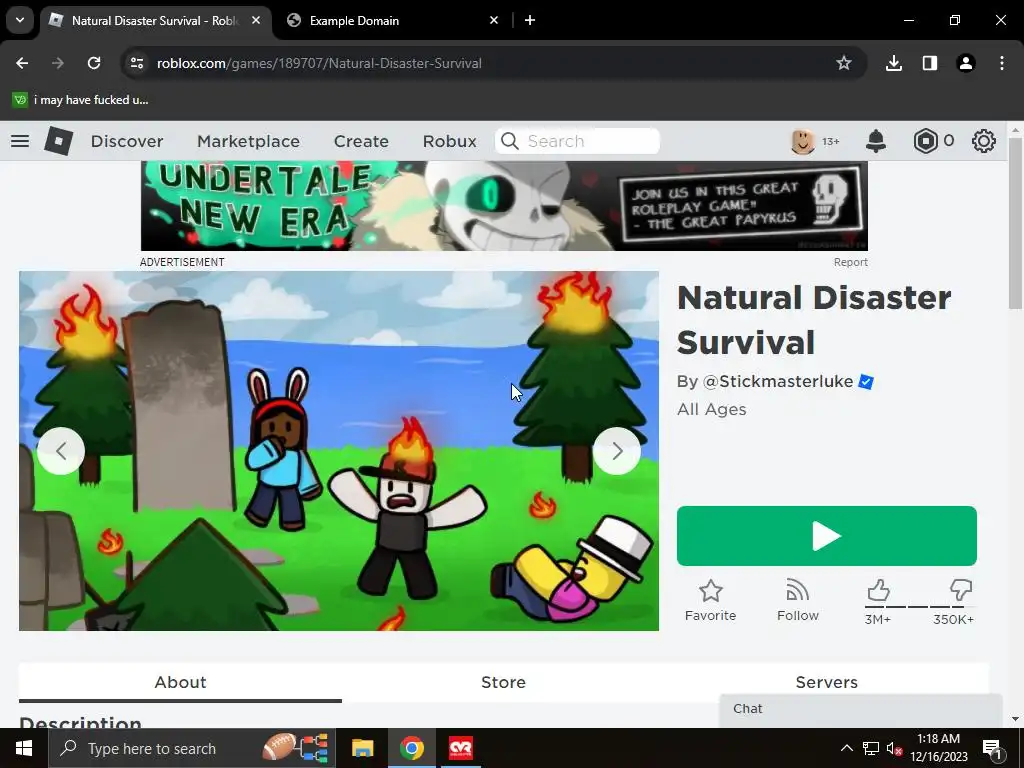This screenshot has width=1024, height=768.
Task: Open the tab search dropdown arrow
Action: (20, 20)
